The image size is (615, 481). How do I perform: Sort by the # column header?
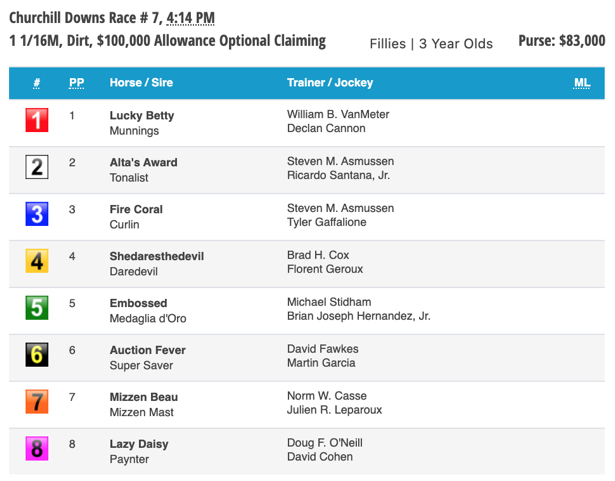coord(37,83)
